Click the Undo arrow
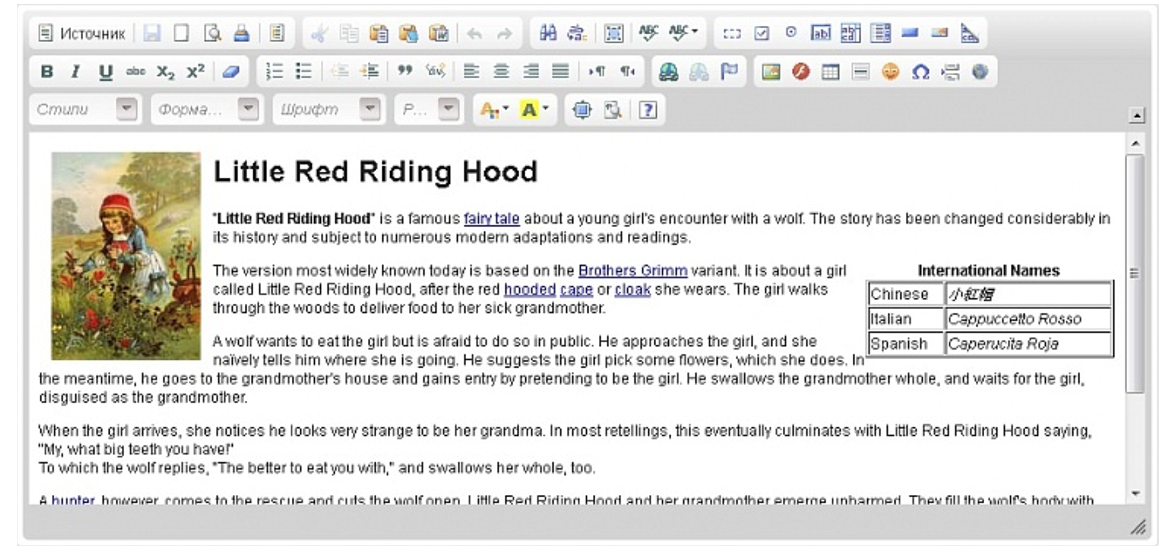The width and height of the screenshot is (1168, 558). [x=474, y=34]
